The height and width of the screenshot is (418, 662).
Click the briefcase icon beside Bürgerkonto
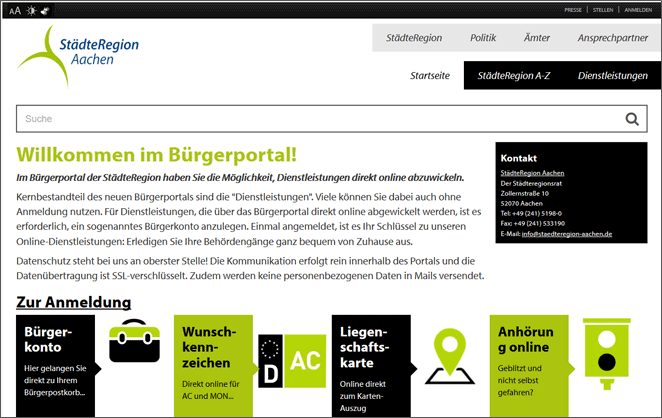(134, 341)
